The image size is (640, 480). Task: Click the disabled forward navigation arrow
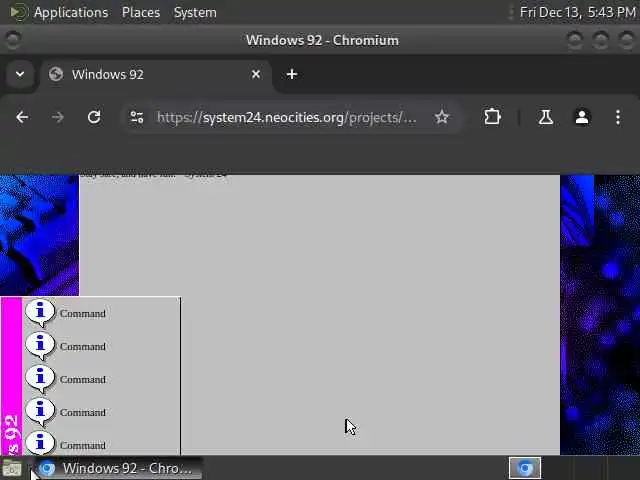click(x=58, y=118)
